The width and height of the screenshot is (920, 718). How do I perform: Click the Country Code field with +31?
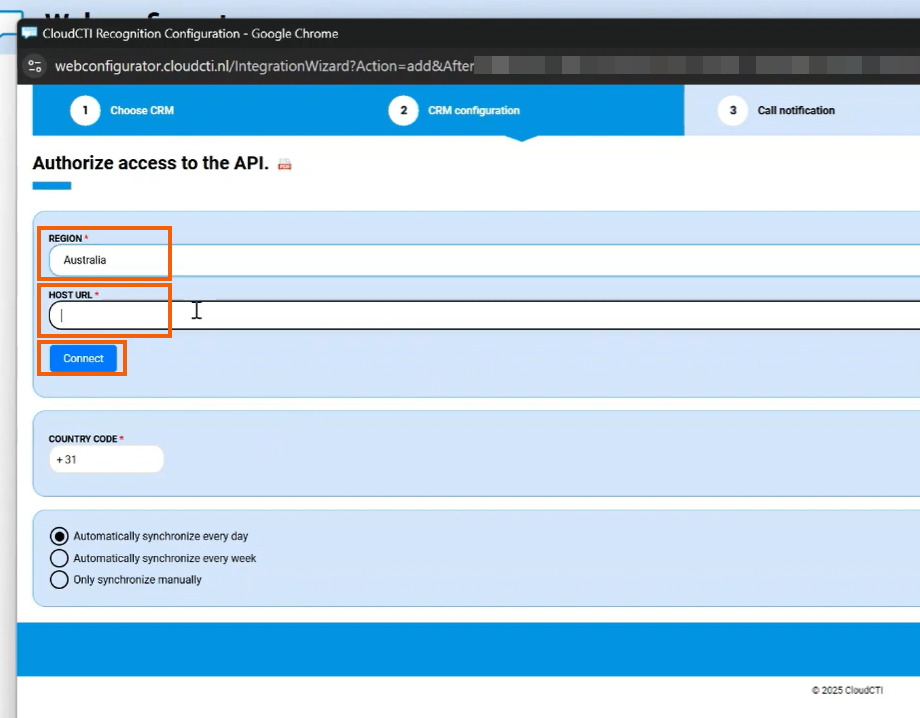tap(106, 460)
